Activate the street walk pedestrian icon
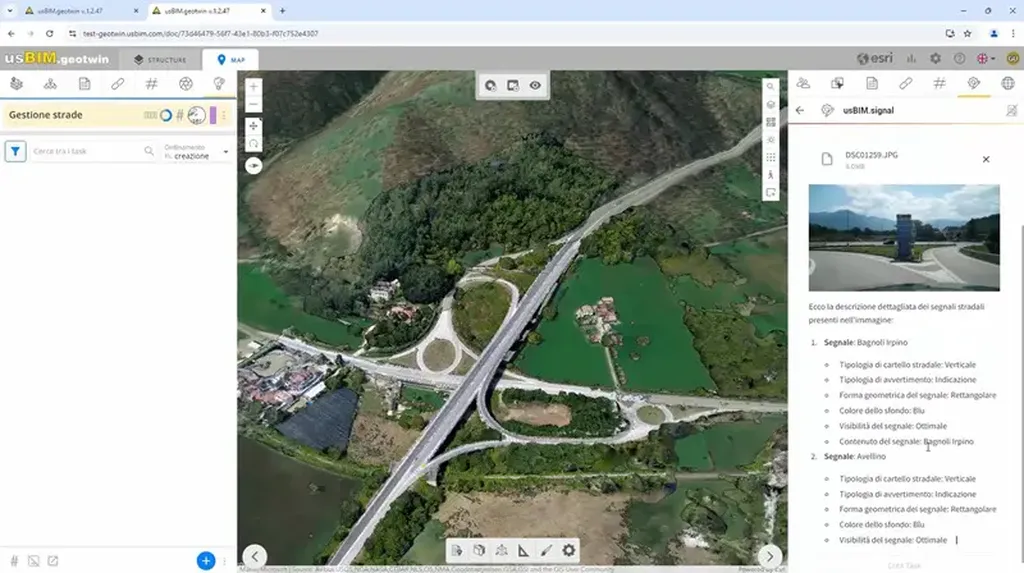The width and height of the screenshot is (1024, 573). click(x=770, y=175)
